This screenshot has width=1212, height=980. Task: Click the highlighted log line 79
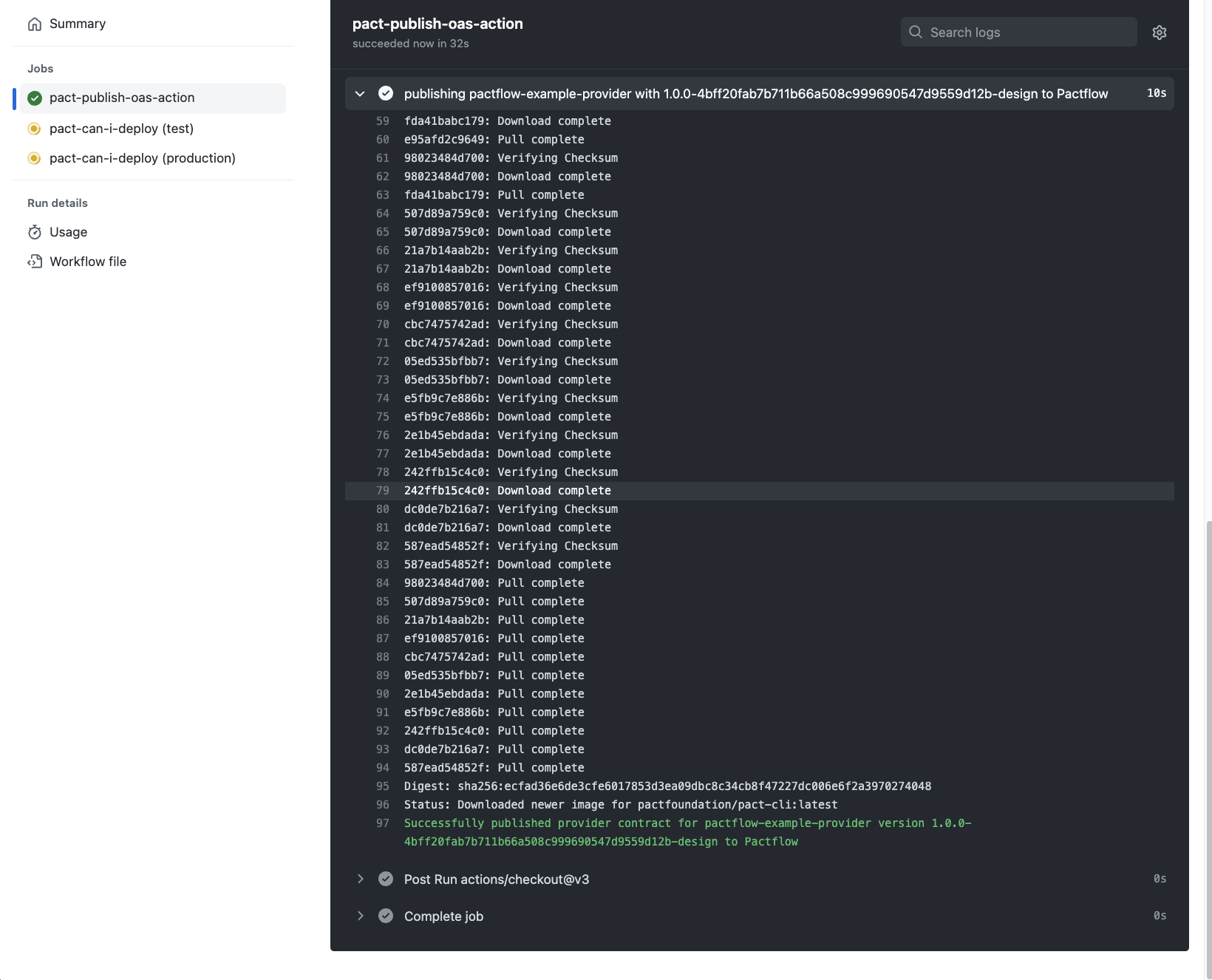tap(507, 490)
